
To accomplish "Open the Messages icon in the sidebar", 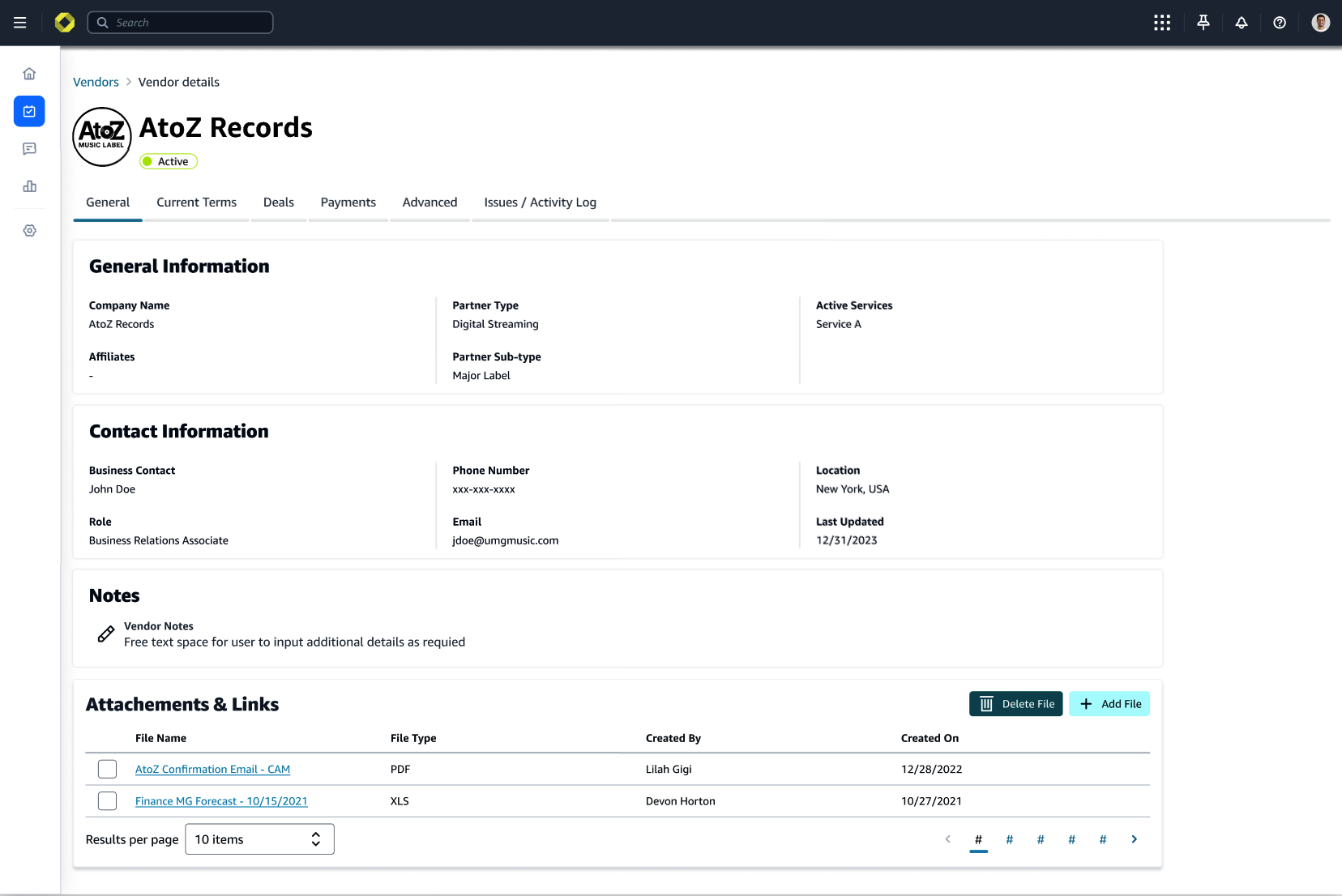I will click(x=29, y=148).
